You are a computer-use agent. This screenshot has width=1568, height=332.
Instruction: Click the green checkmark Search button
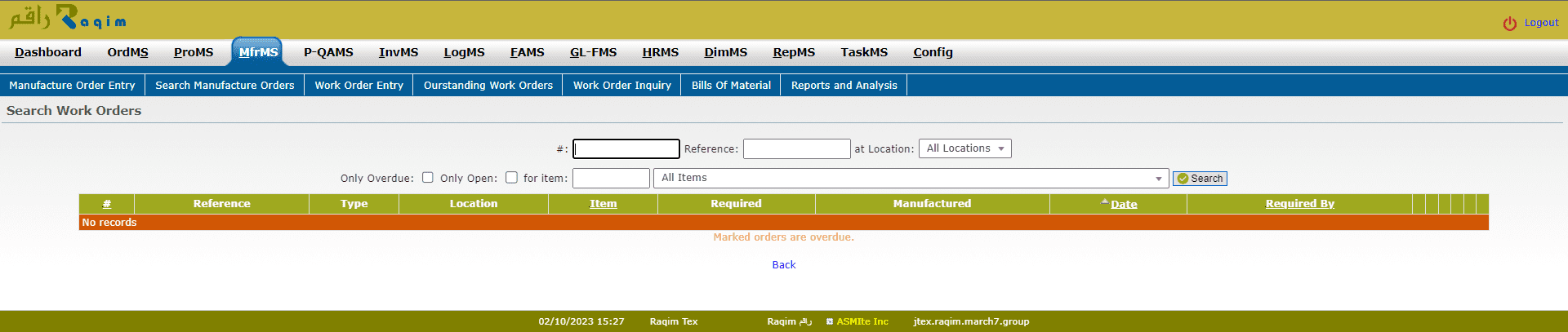(1199, 179)
